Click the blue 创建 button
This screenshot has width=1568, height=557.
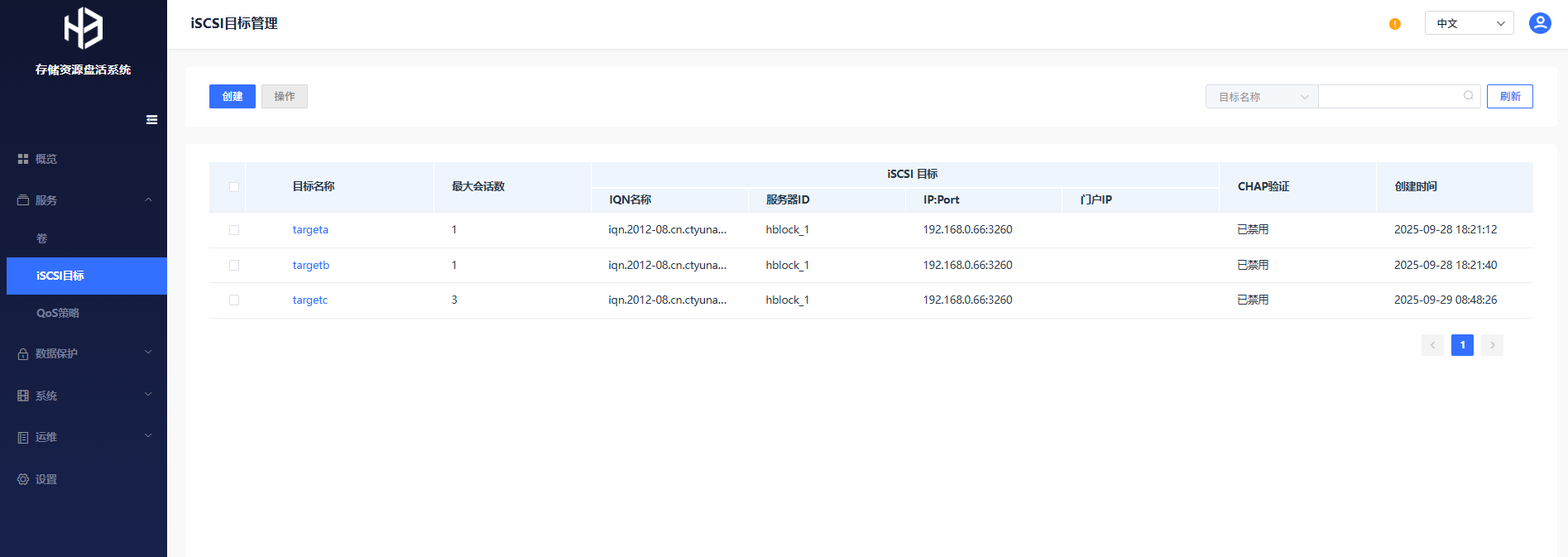tap(232, 97)
